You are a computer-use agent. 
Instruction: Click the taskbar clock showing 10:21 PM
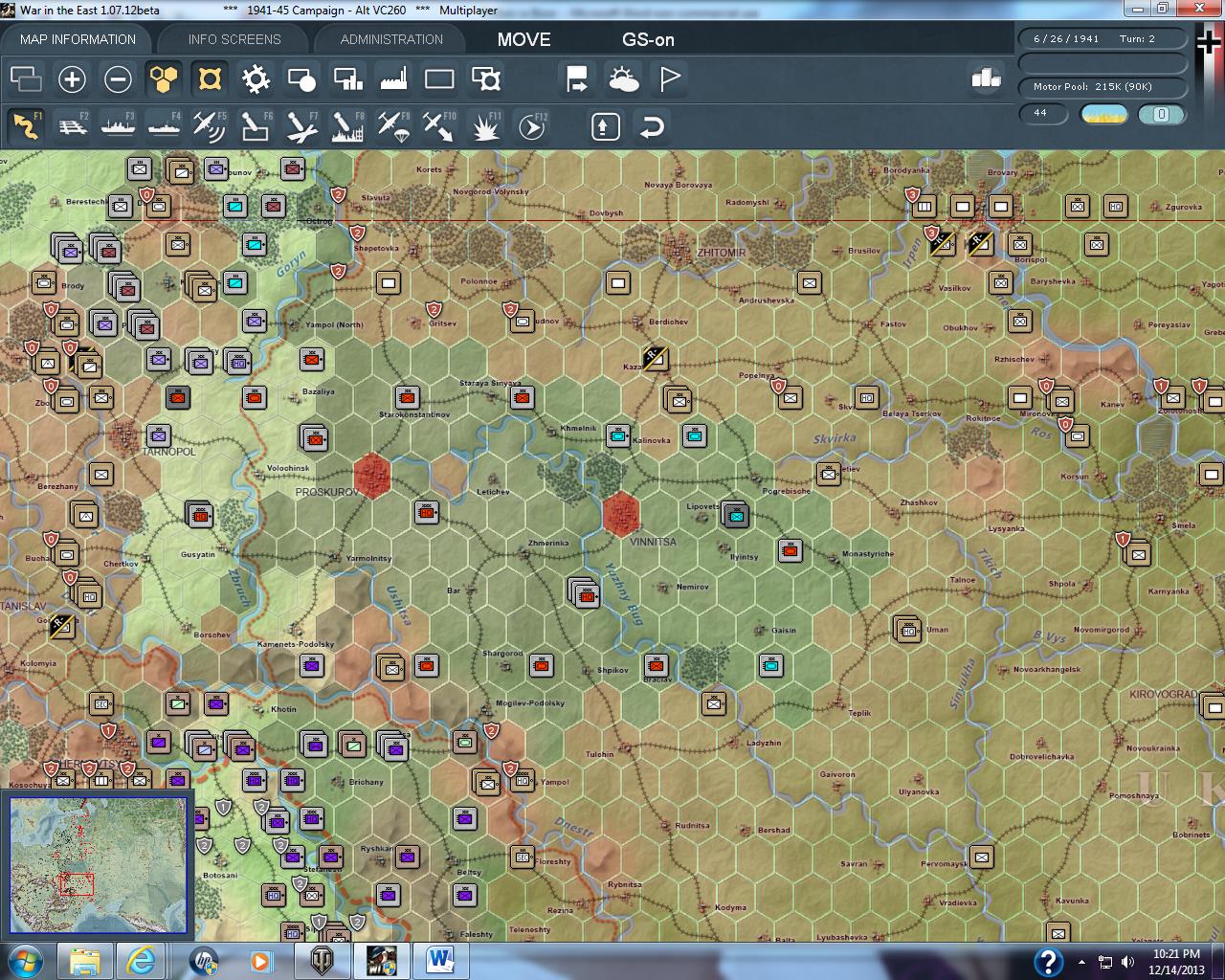pyautogui.click(x=1176, y=961)
